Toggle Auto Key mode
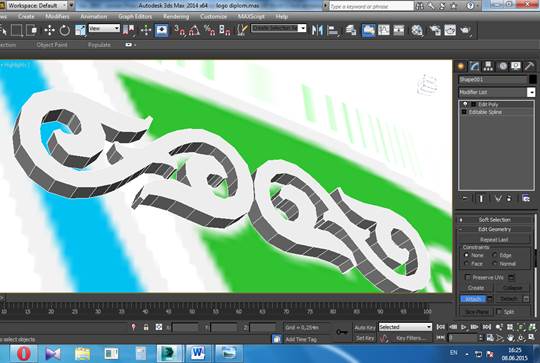Image resolution: width=540 pixels, height=363 pixels. 365,328
